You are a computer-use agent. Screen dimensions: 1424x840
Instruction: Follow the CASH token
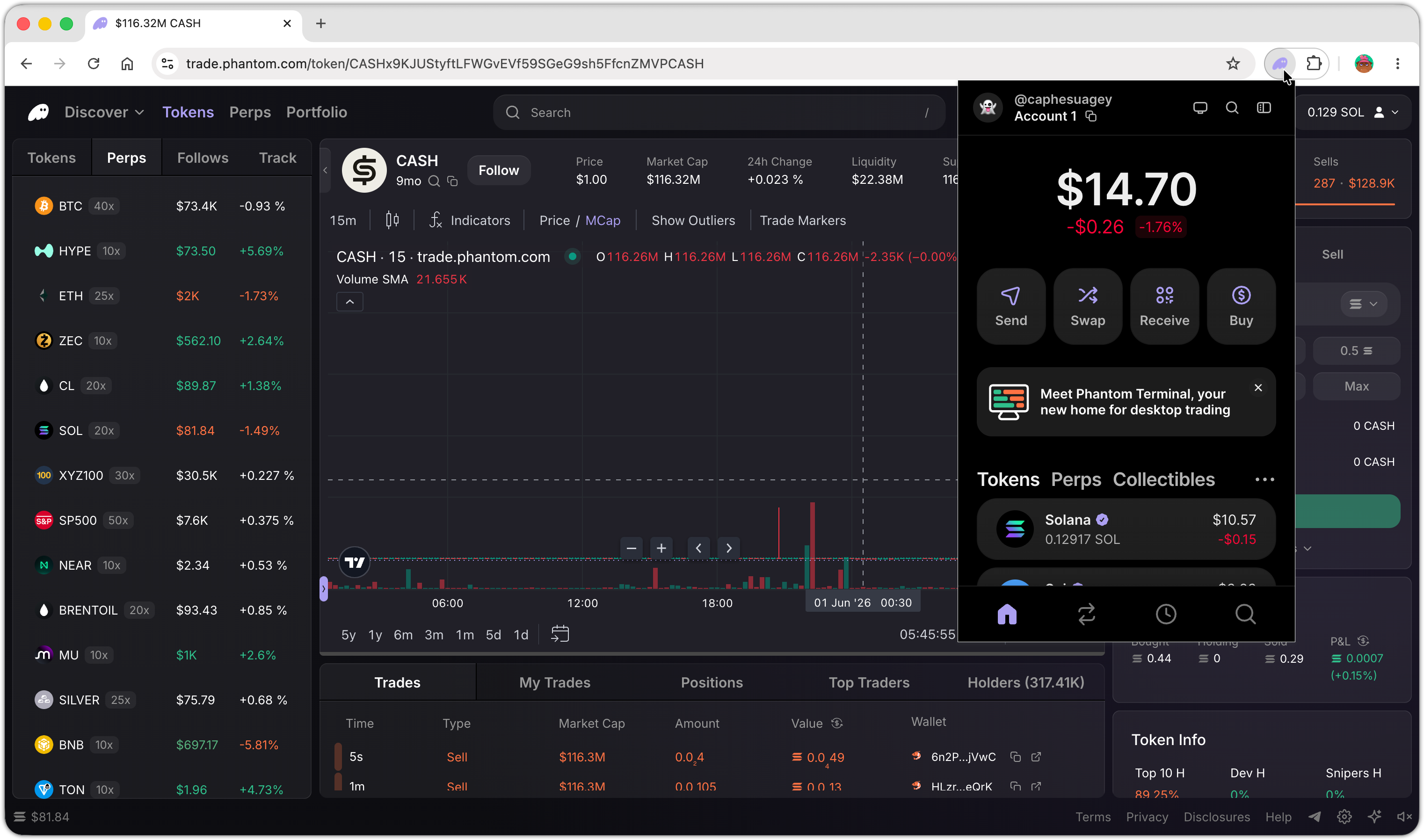(499, 170)
